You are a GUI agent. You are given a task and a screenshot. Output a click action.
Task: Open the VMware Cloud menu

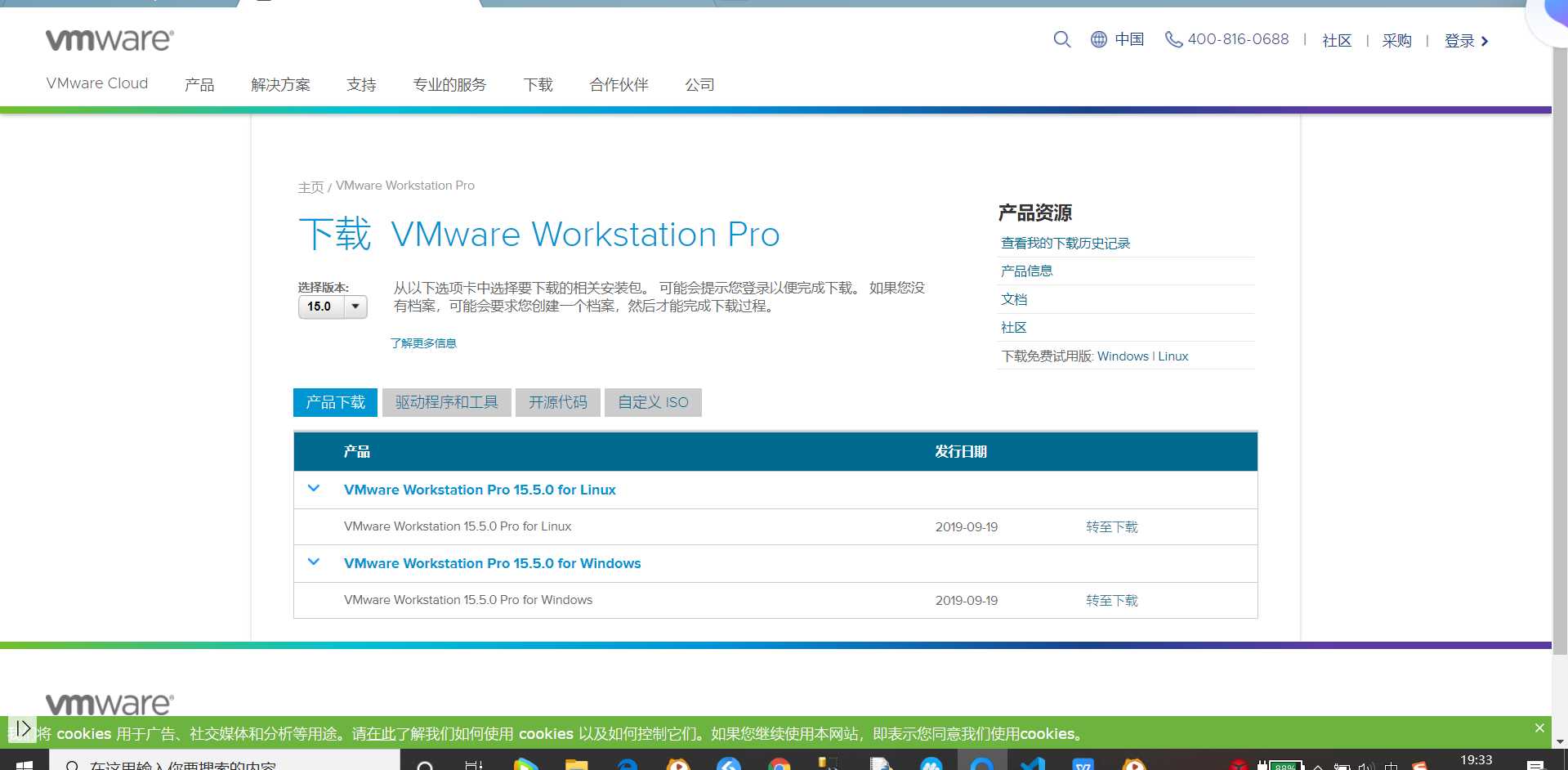pos(97,83)
